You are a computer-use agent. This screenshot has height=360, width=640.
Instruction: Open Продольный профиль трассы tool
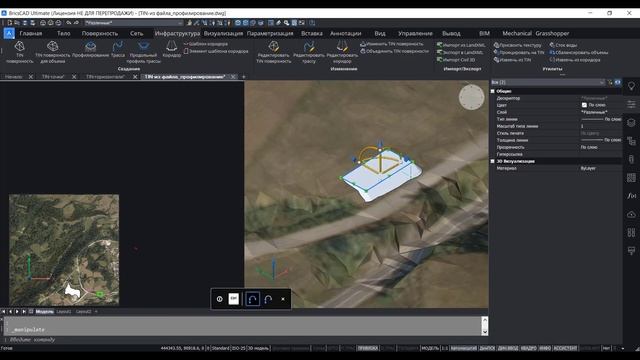pos(143,52)
